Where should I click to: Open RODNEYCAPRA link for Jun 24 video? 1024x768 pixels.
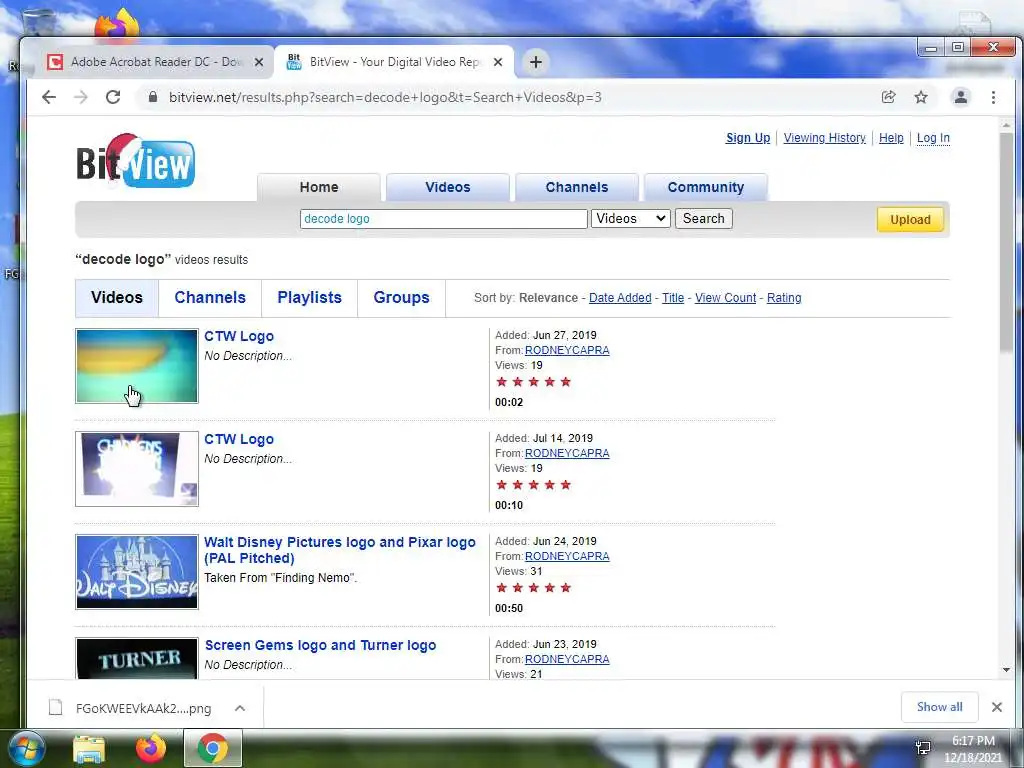(567, 556)
